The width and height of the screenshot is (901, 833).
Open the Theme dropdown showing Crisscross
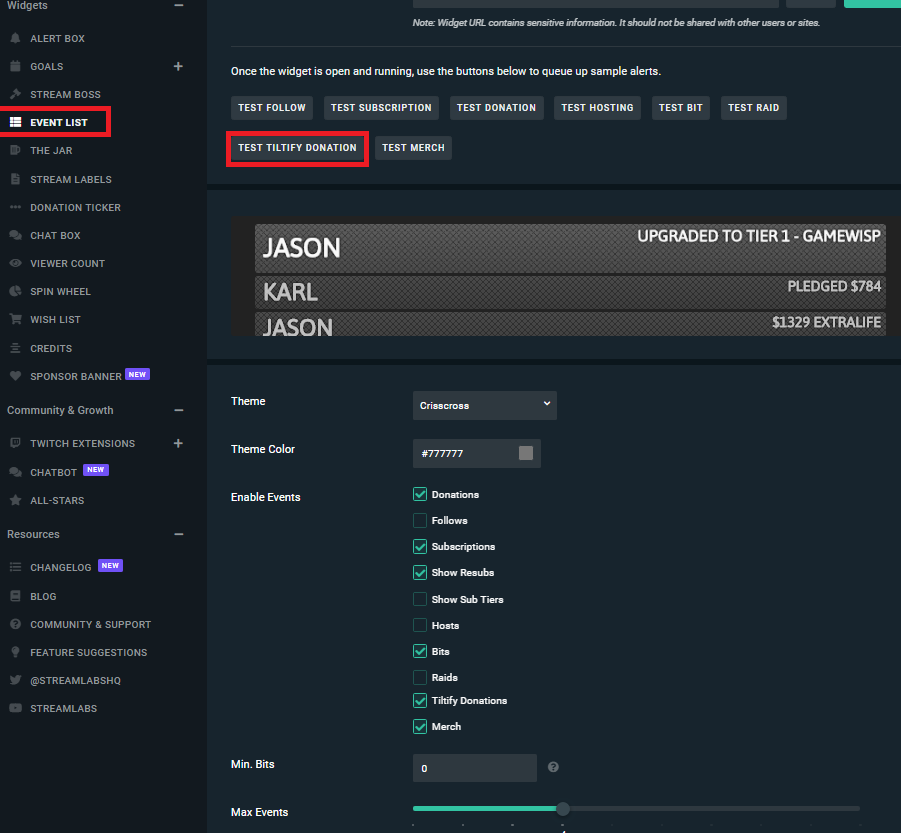(484, 405)
